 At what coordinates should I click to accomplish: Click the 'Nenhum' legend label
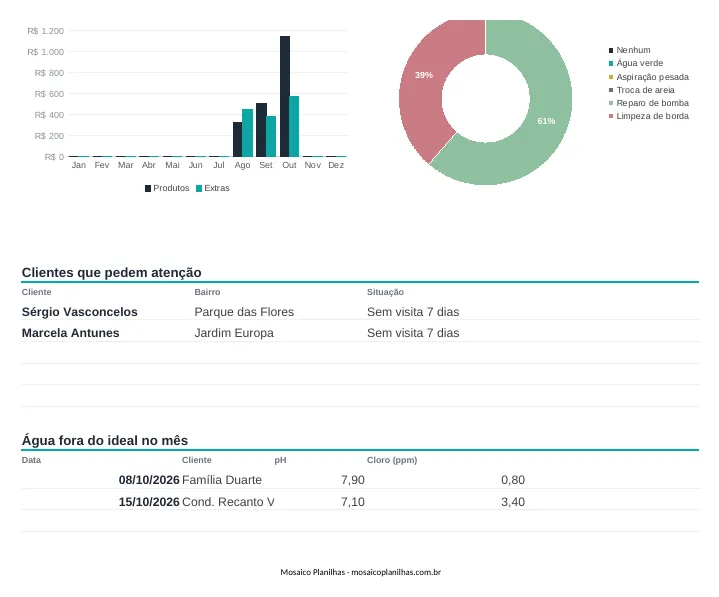click(x=633, y=50)
